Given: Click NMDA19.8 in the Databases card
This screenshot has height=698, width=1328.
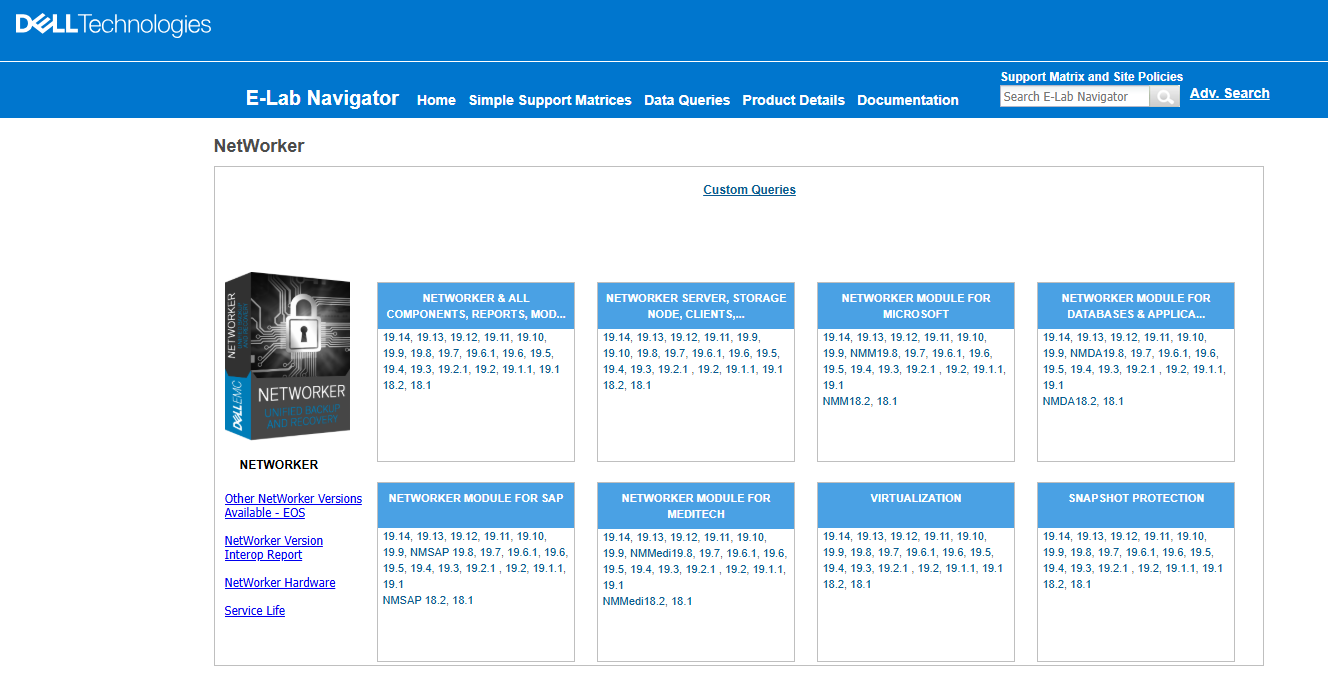Looking at the screenshot, I should point(1097,353).
